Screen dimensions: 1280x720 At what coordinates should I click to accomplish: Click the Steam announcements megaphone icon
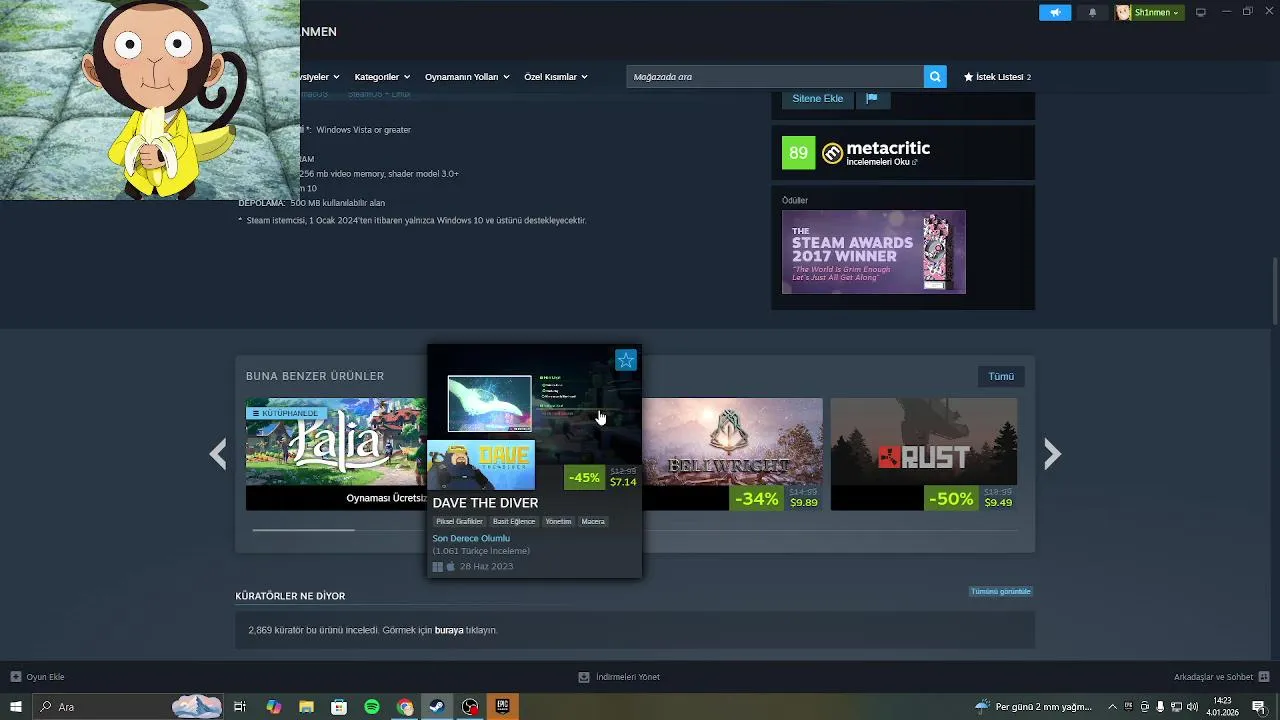(1054, 12)
